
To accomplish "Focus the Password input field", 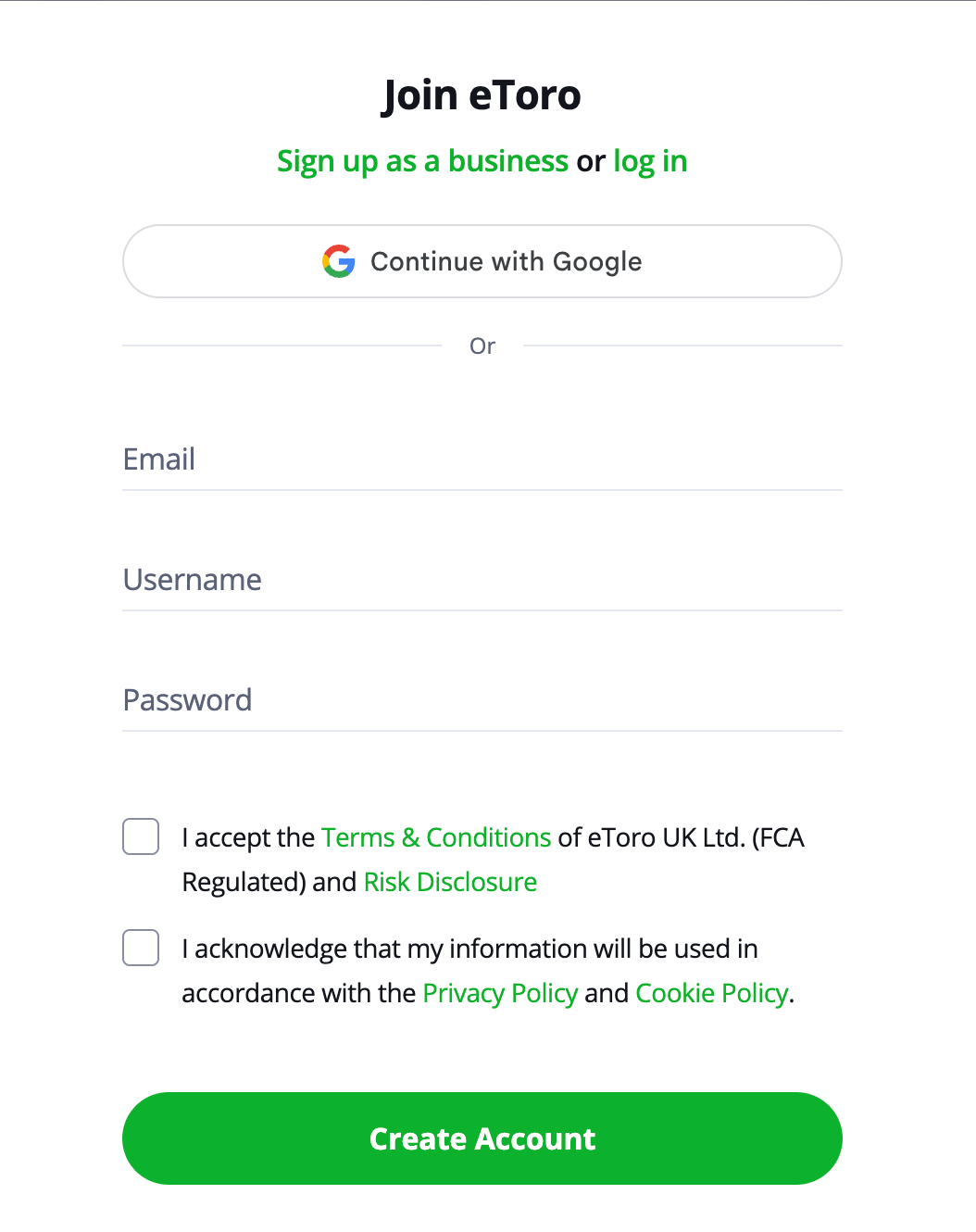I will point(482,704).
